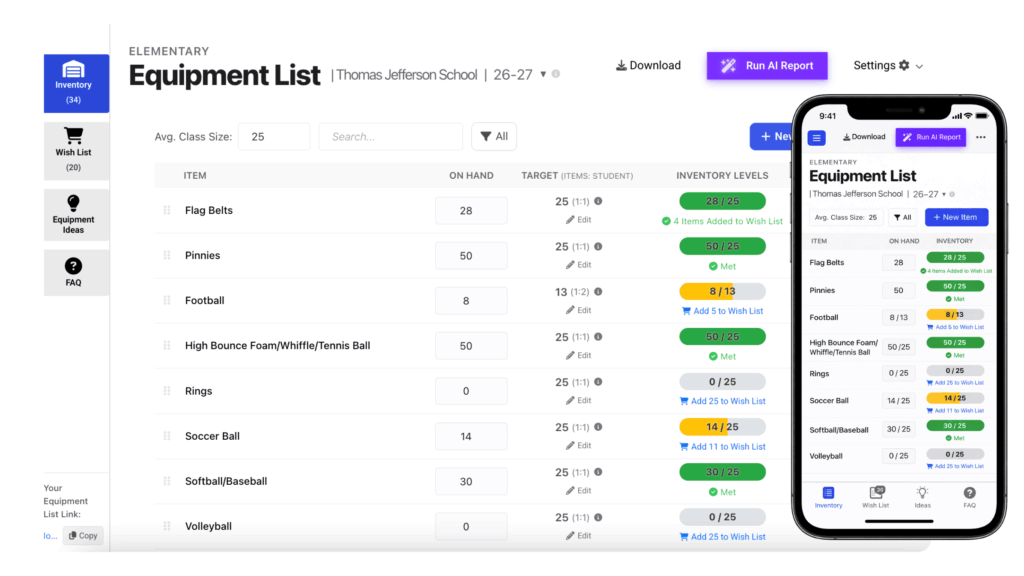Screen dimensions: 1024x576
Task: Tap Wish List tab in phone bottom bar
Action: coord(876,498)
